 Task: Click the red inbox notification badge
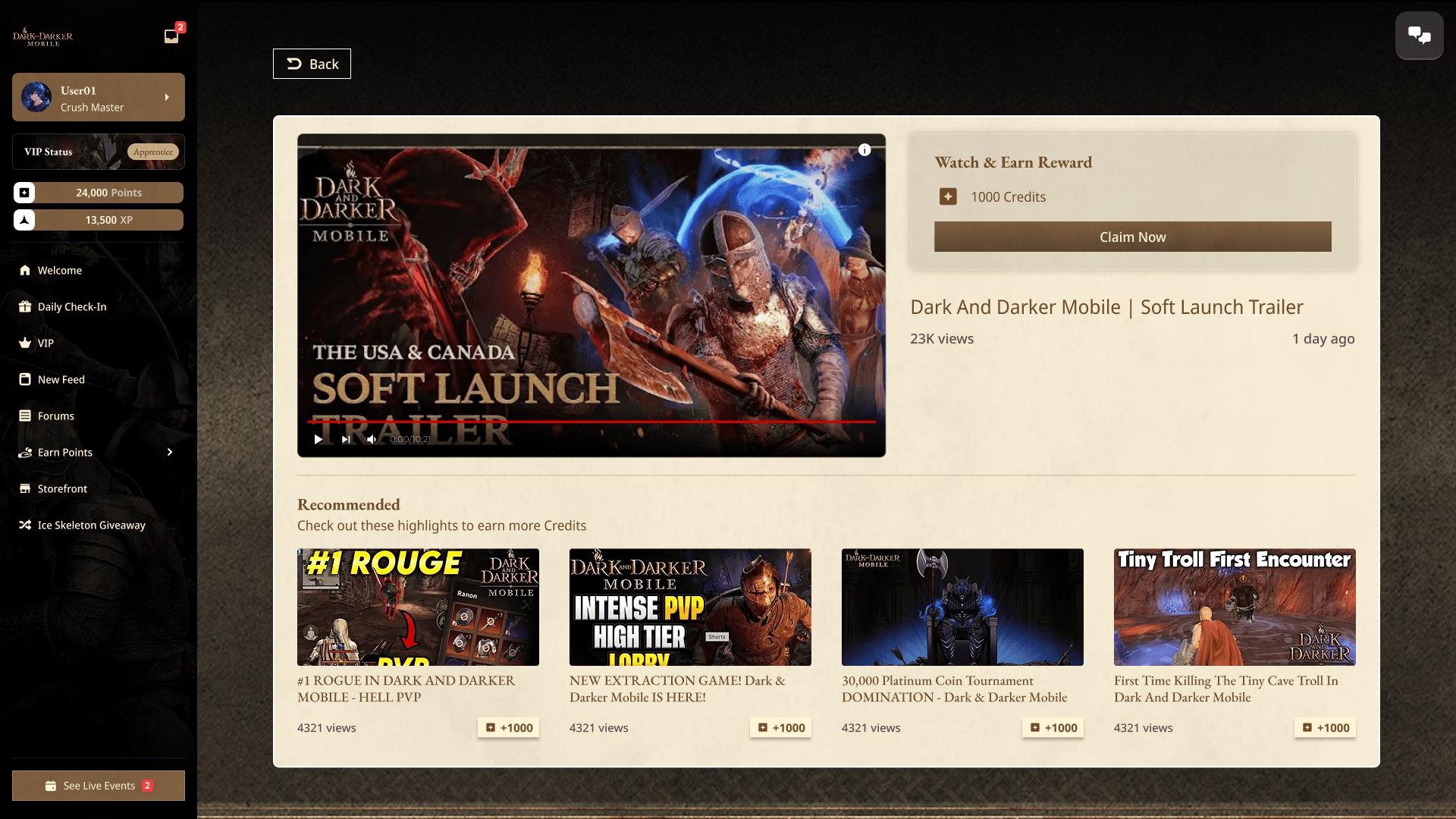[x=180, y=27]
